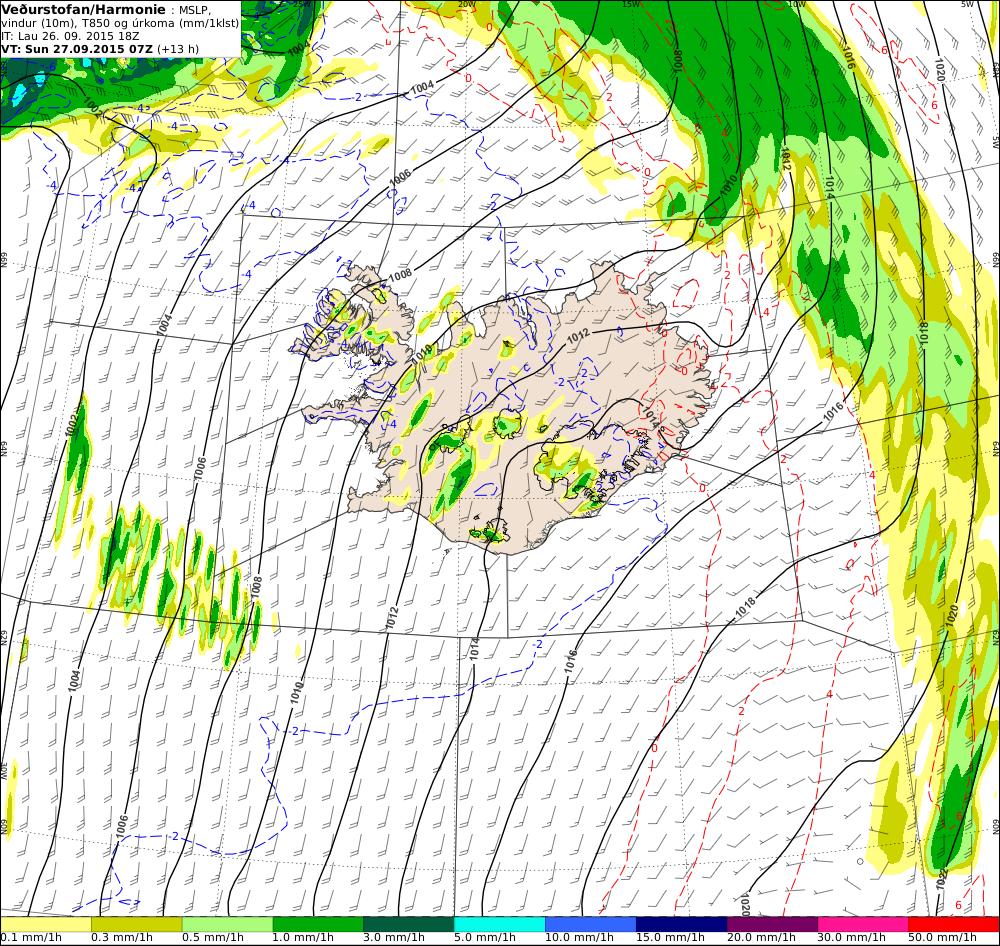
Task: Click the '20.0 mm/1h' legend label
Action: tap(761, 938)
